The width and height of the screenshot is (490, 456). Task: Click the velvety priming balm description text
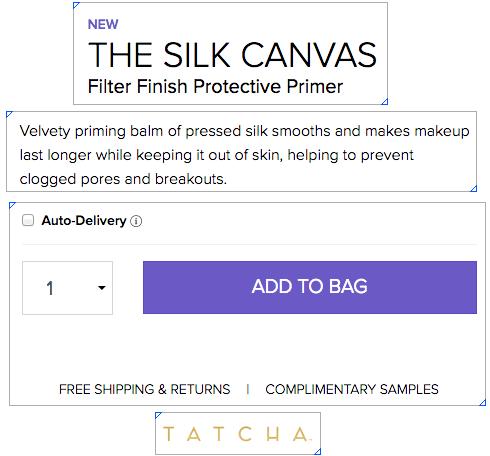244,155
